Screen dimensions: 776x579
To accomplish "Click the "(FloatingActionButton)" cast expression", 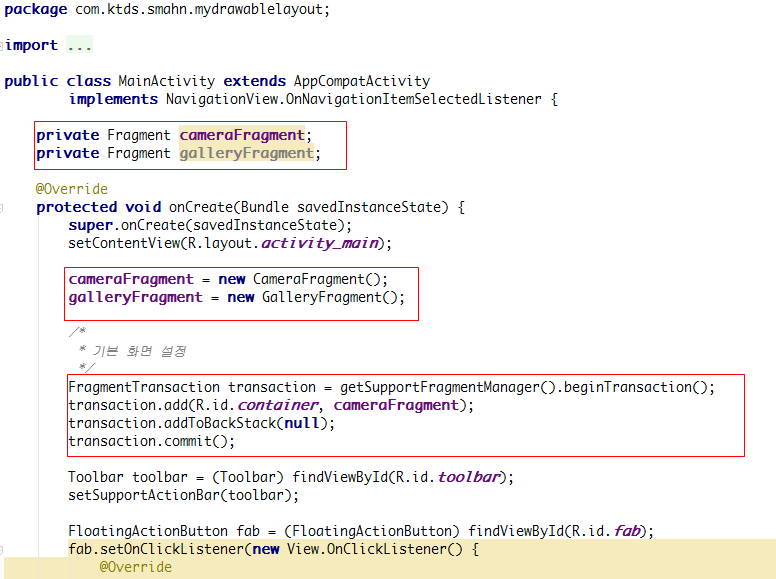I will tap(372, 531).
